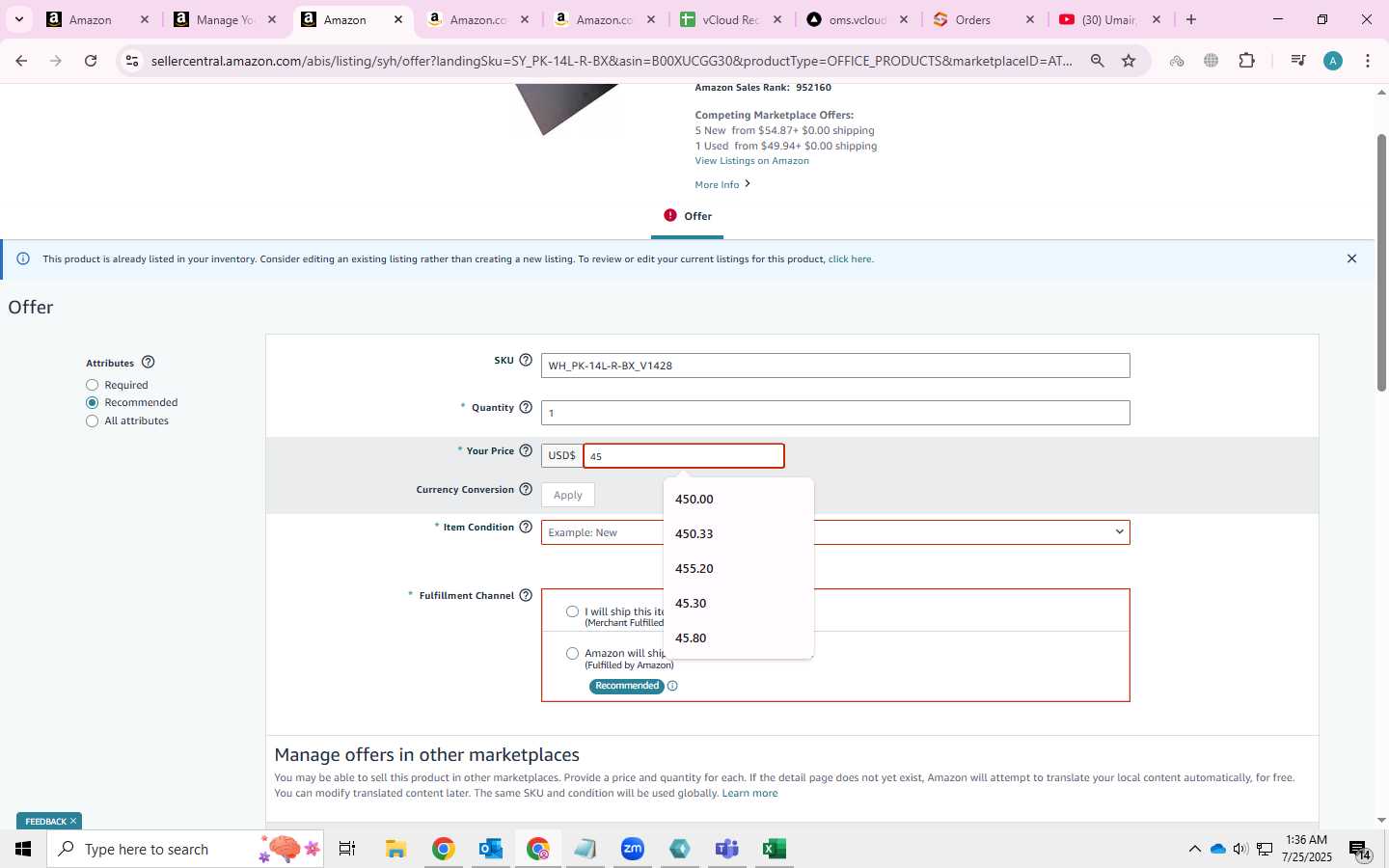The width and height of the screenshot is (1389, 868).
Task: Switch to the YouTube (30) Umair tab
Action: coord(1109,19)
